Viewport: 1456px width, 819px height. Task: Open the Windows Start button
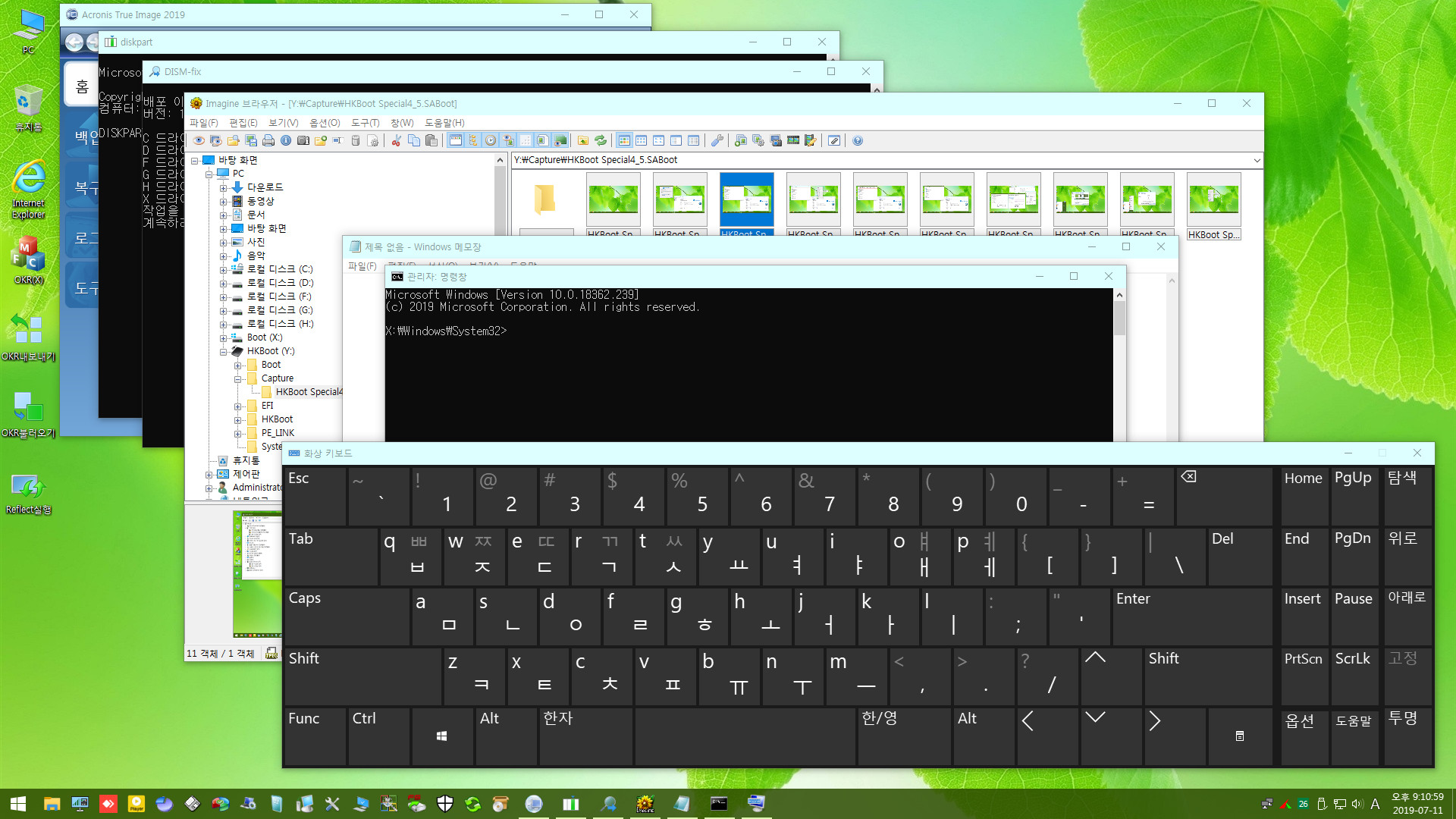[x=18, y=804]
